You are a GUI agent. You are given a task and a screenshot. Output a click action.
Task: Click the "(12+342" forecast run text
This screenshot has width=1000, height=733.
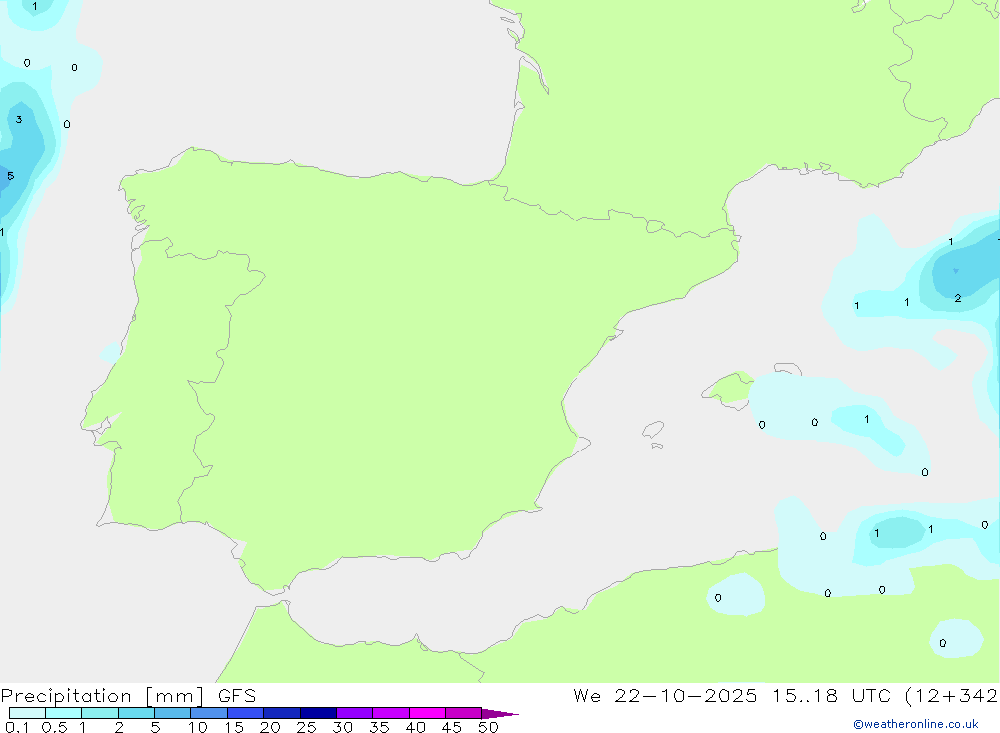(x=951, y=696)
